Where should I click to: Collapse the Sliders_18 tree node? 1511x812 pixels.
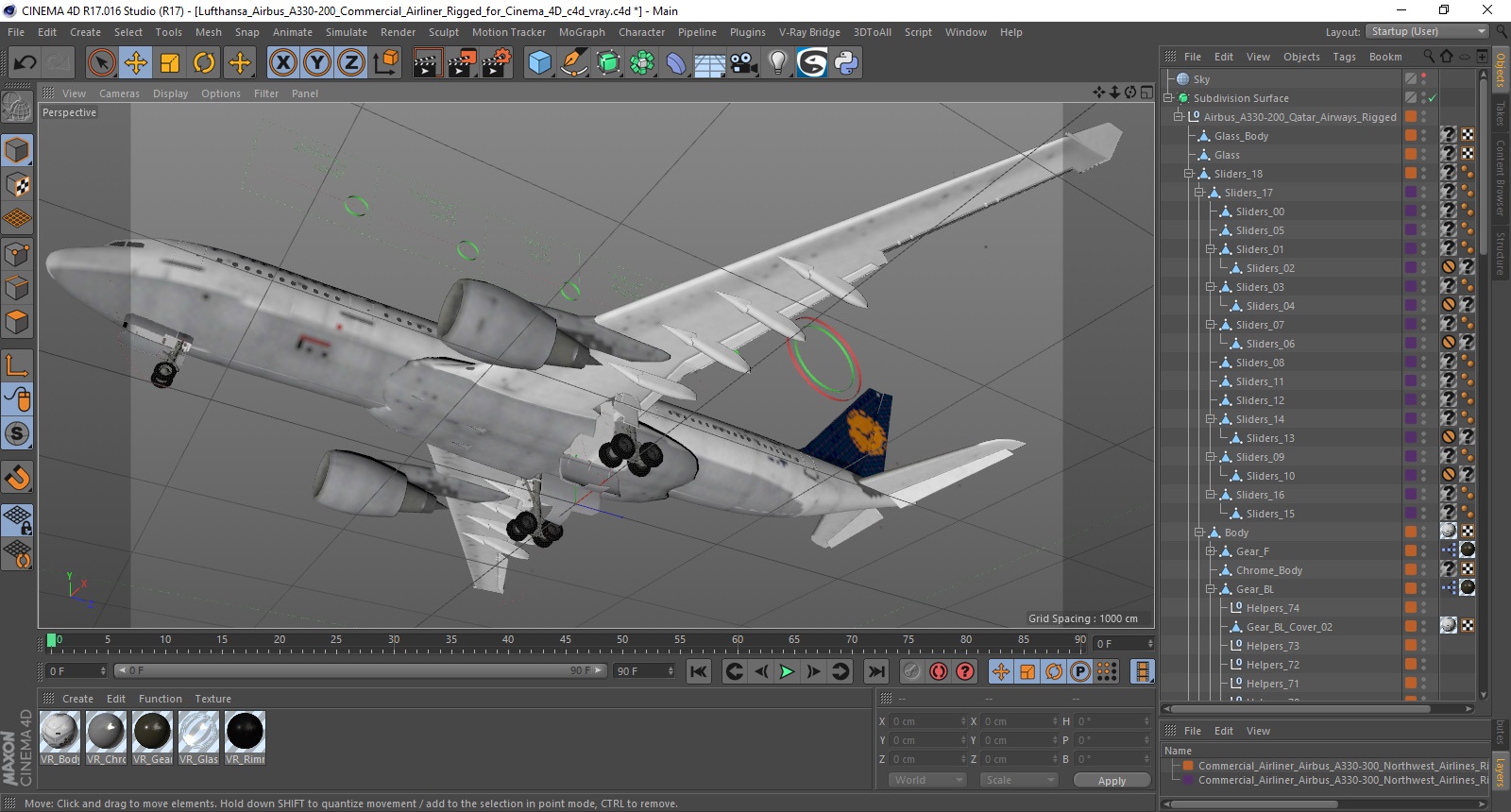pos(1189,174)
